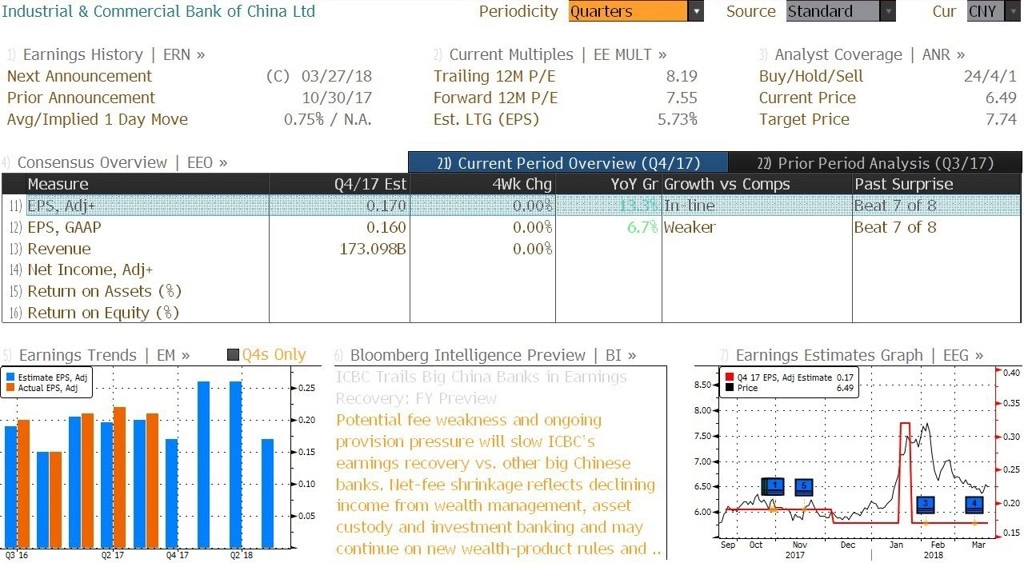This screenshot has height=563, width=1024.
Task: Select the EPS, GAAP measure row
Action: click(x=511, y=227)
